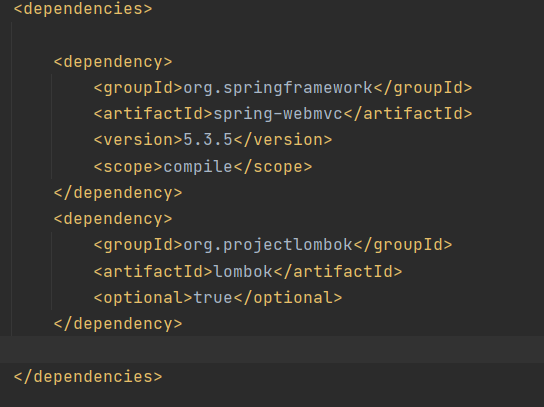Click the closing dependencies tag
Screen dimensions: 544x407
[x=88, y=377]
